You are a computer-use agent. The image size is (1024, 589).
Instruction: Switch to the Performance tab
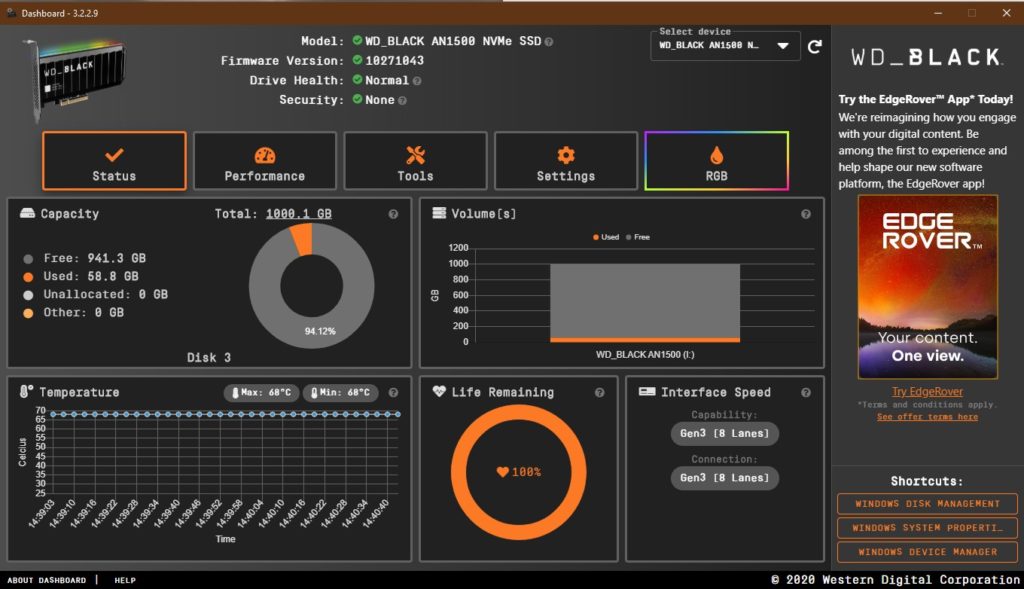point(264,161)
